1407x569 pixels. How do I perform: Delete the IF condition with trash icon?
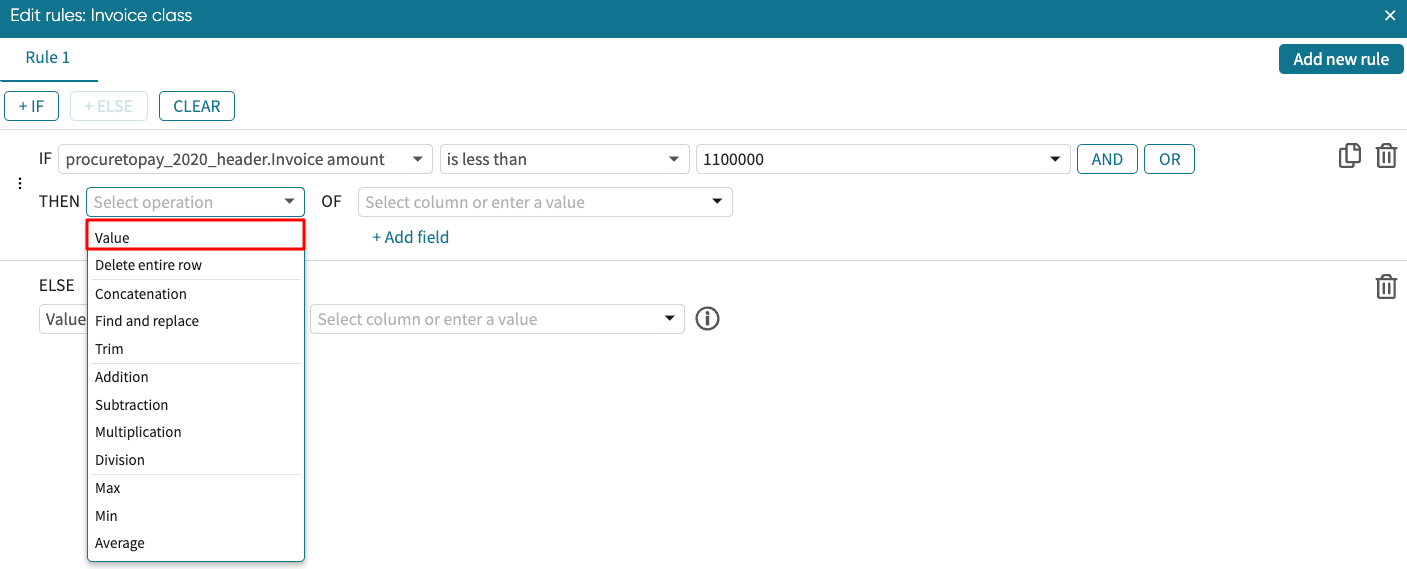point(1386,156)
